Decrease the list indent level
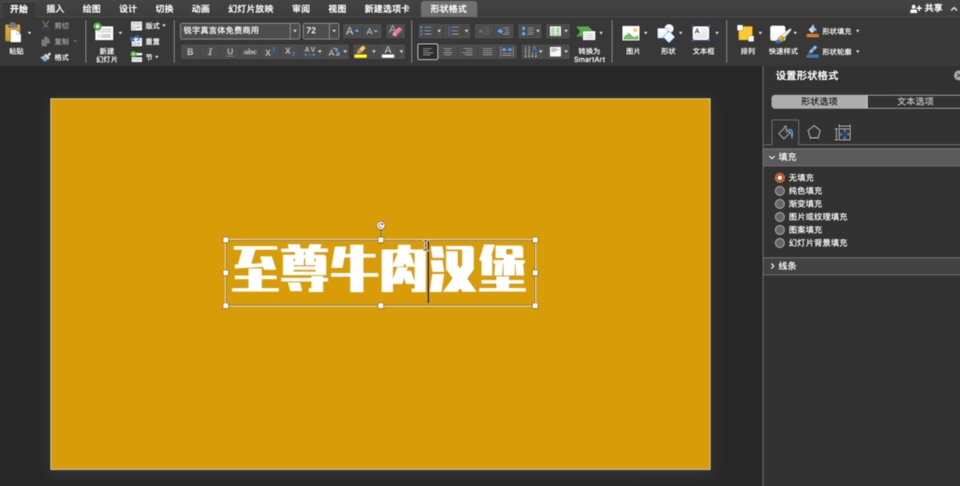Image resolution: width=960 pixels, height=486 pixels. tap(483, 31)
